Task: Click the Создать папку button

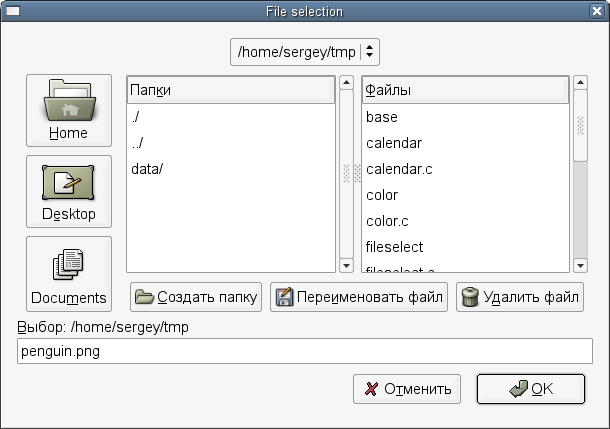Action: click(196, 297)
